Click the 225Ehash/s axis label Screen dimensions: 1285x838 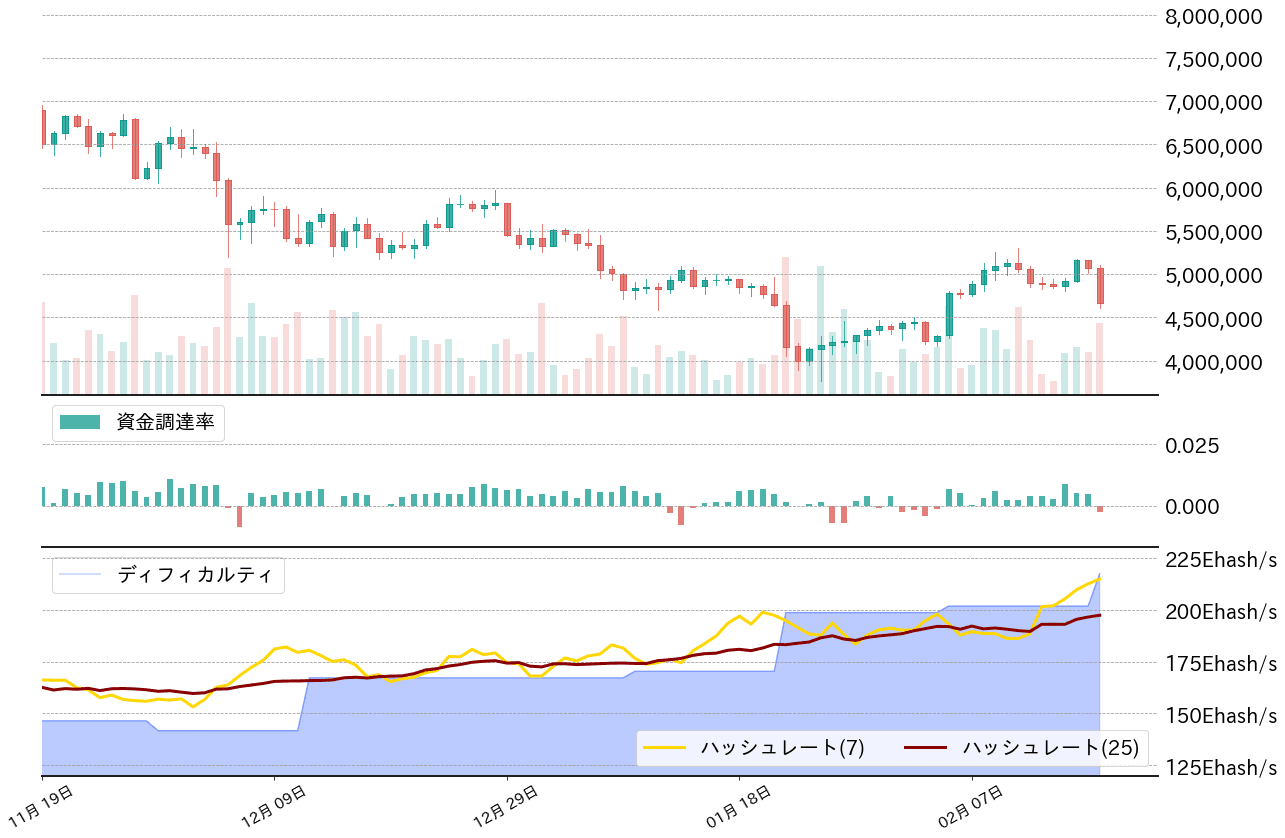click(1219, 558)
